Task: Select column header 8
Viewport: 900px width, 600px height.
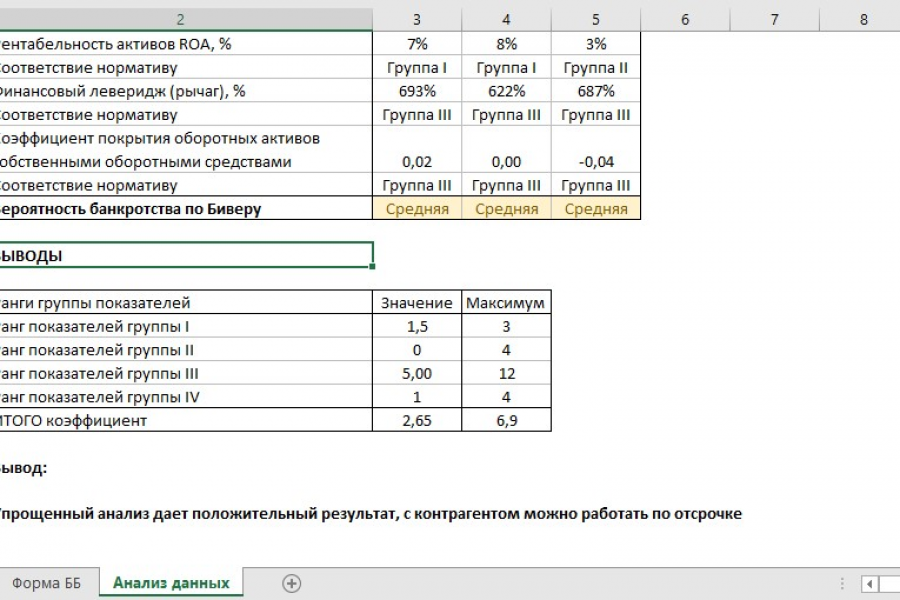Action: pyautogui.click(x=860, y=20)
